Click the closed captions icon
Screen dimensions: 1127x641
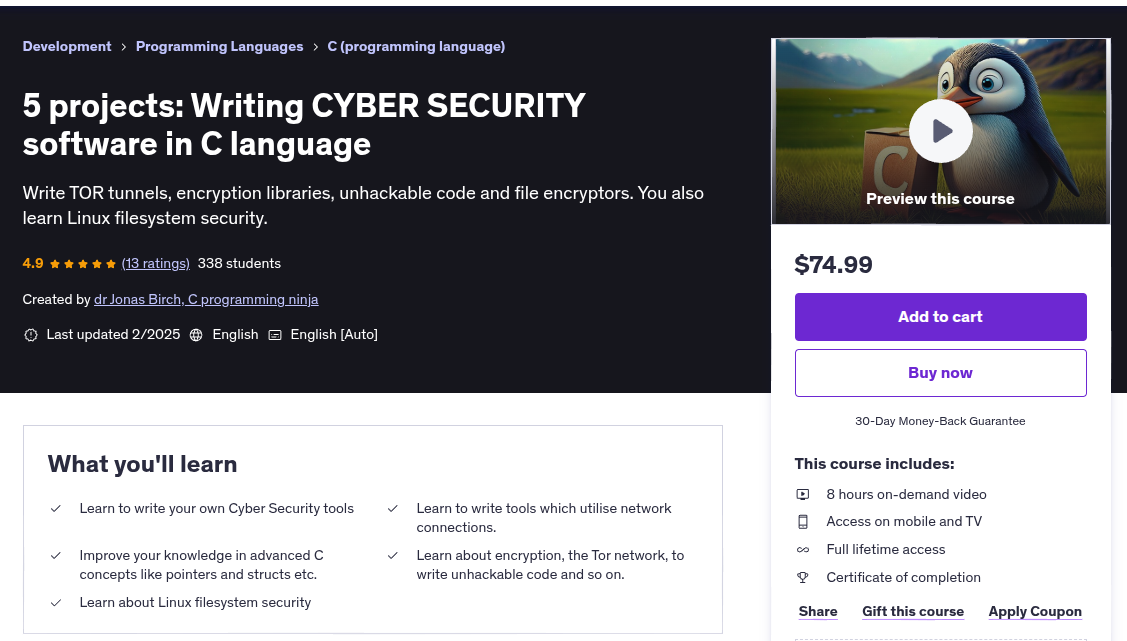pos(275,335)
